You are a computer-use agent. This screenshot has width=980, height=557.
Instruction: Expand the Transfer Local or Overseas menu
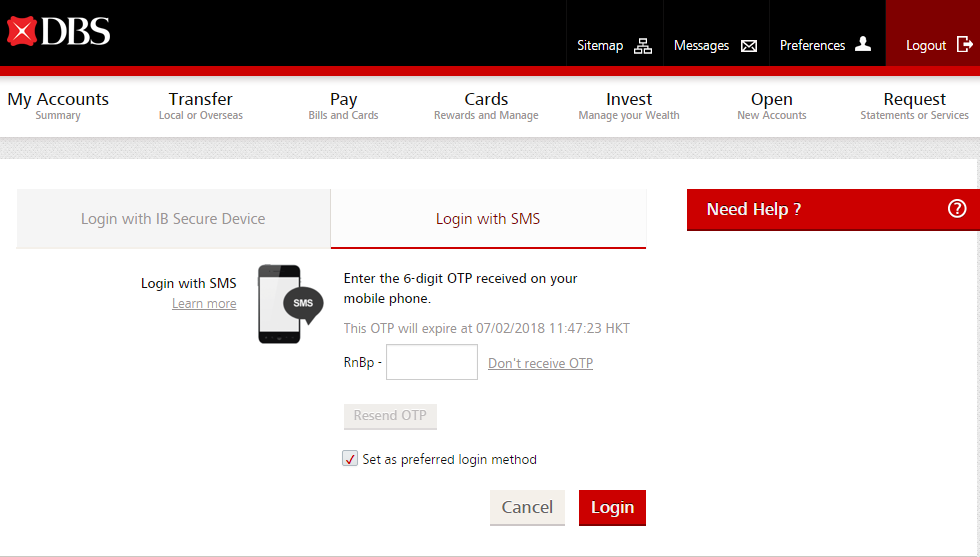(200, 105)
